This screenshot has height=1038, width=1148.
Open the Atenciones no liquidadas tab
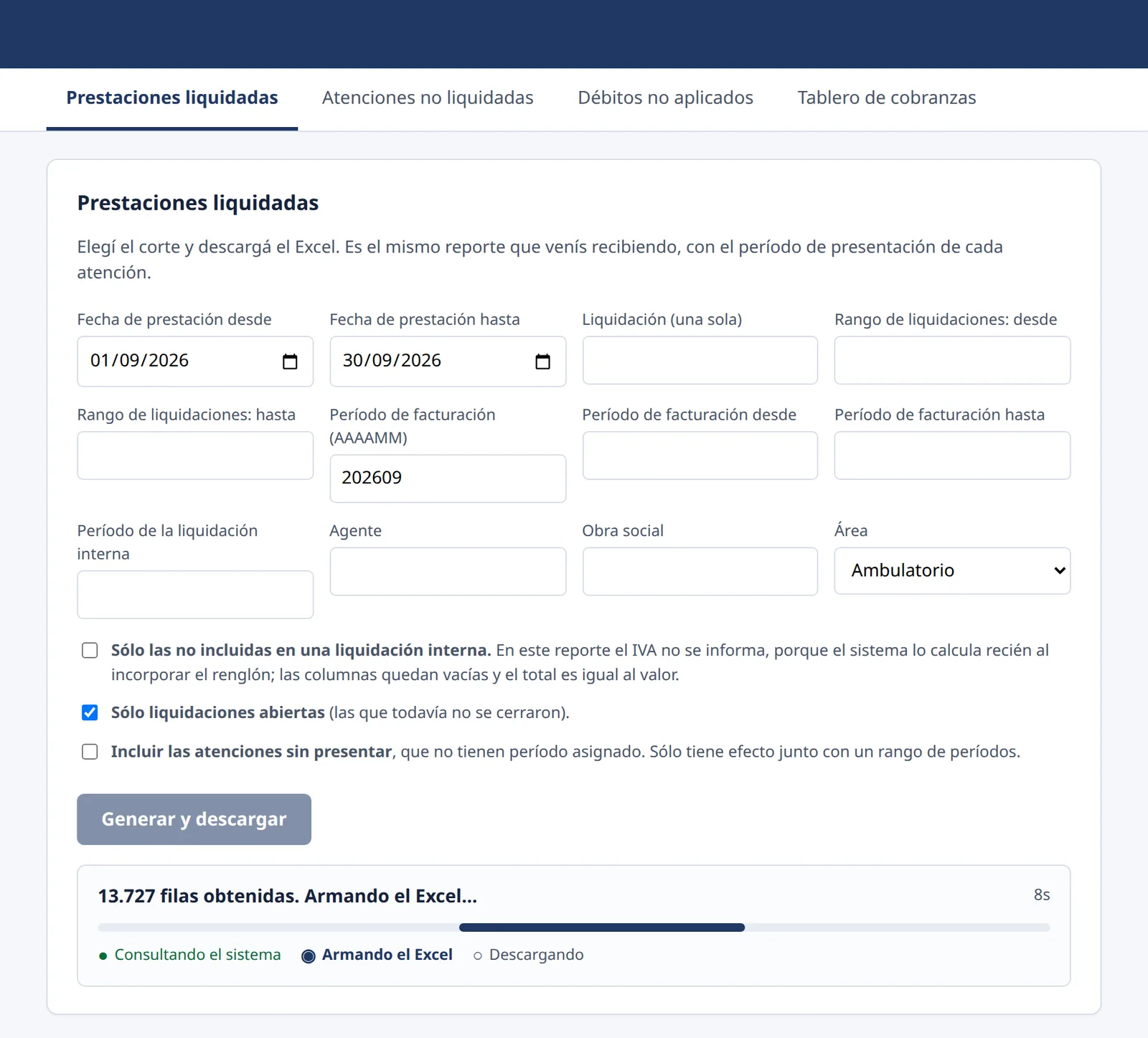[x=428, y=98]
